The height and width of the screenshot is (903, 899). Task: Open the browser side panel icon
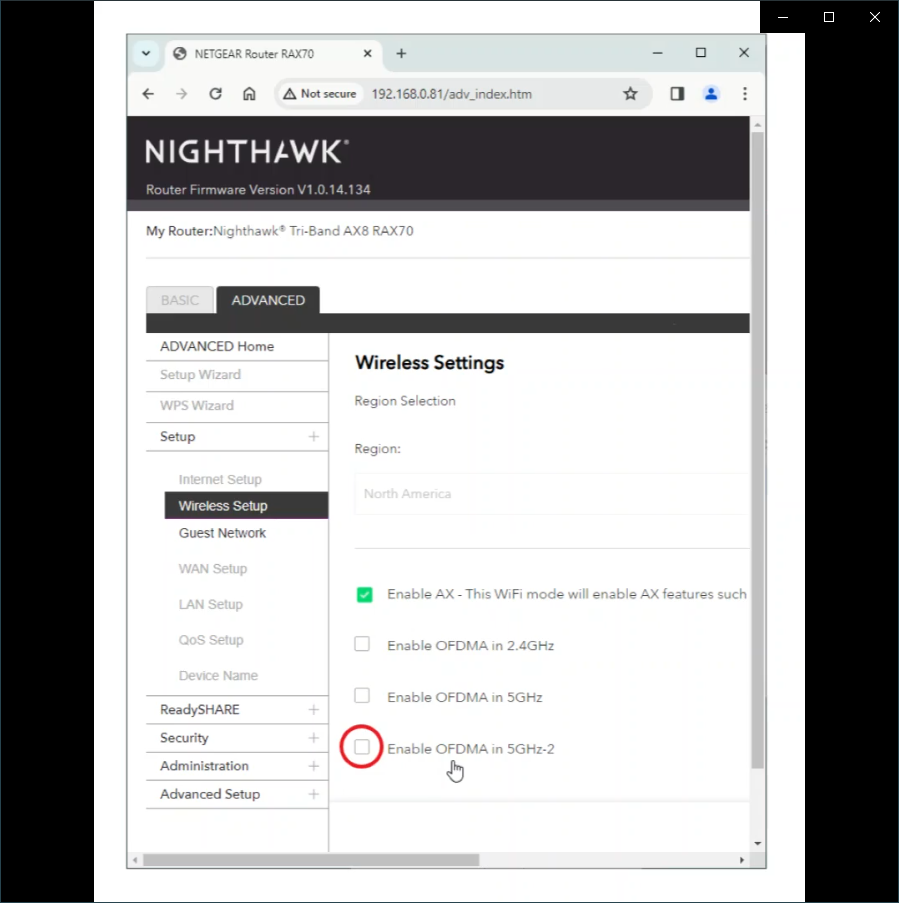[x=677, y=94]
